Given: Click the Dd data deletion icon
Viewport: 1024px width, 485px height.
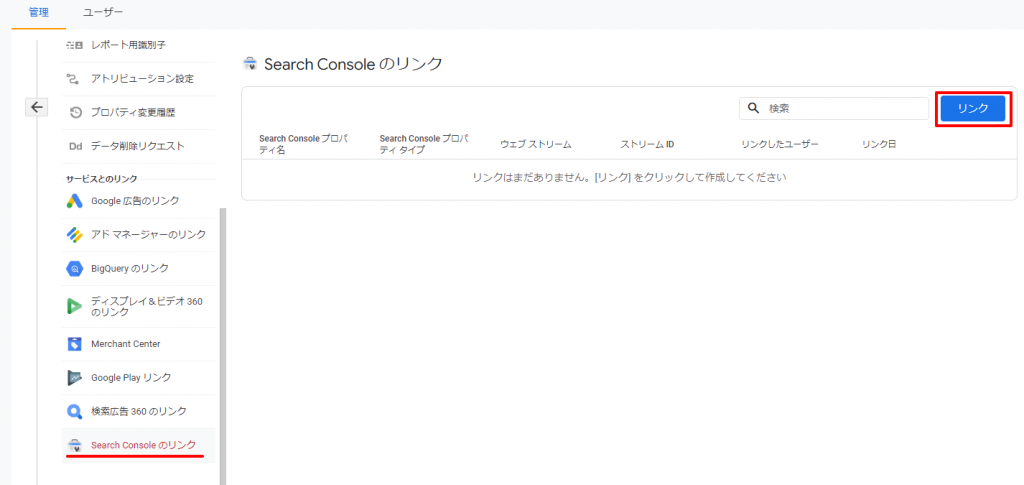Looking at the screenshot, I should pyautogui.click(x=75, y=146).
